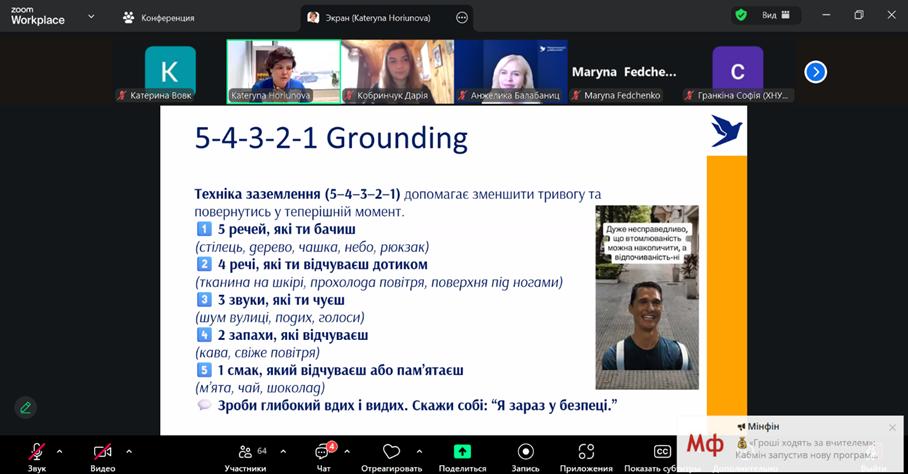The width and height of the screenshot is (908, 474).
Task: Click the green annotation pencil icon
Action: [x=26, y=407]
